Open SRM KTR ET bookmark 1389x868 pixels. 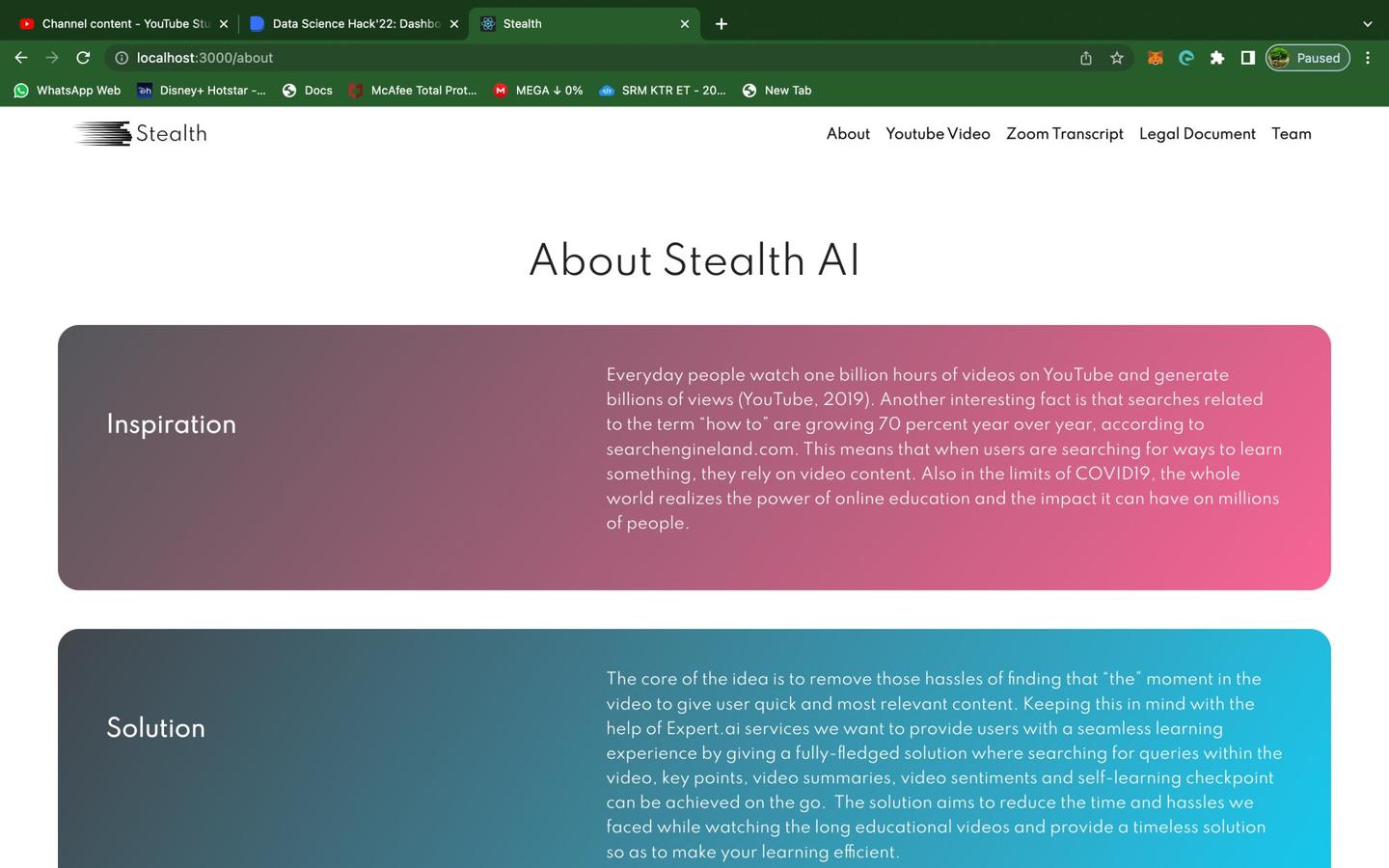(x=663, y=90)
